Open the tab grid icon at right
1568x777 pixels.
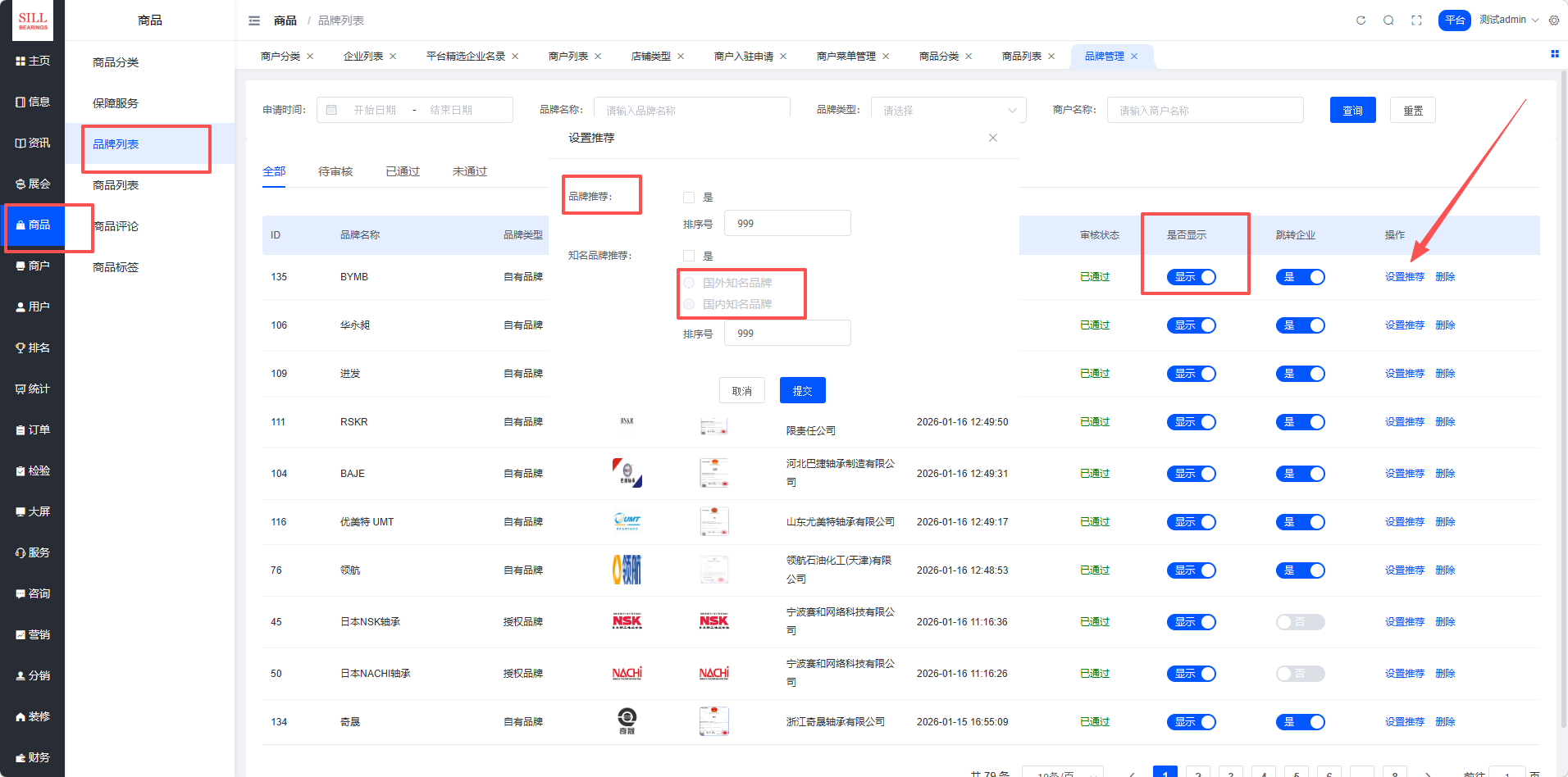pyautogui.click(x=1554, y=54)
